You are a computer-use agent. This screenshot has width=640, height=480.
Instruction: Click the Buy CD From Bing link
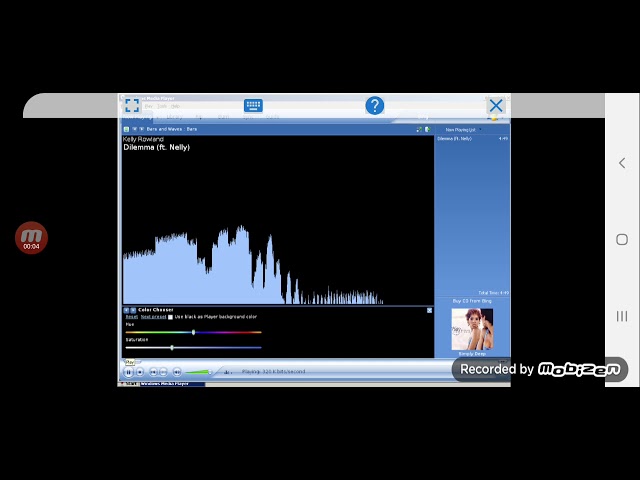point(472,301)
